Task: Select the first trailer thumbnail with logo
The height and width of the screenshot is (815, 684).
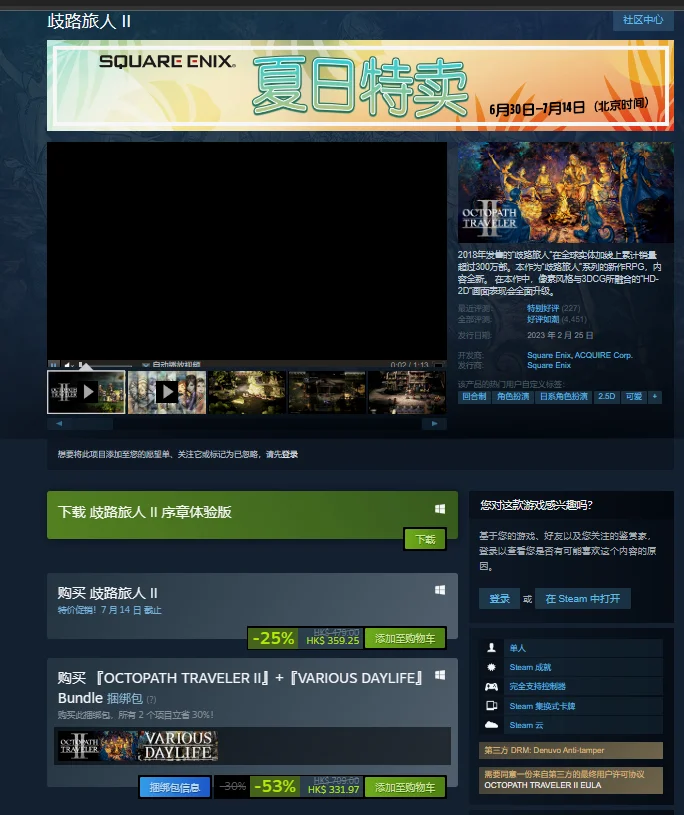Action: pyautogui.click(x=86, y=392)
